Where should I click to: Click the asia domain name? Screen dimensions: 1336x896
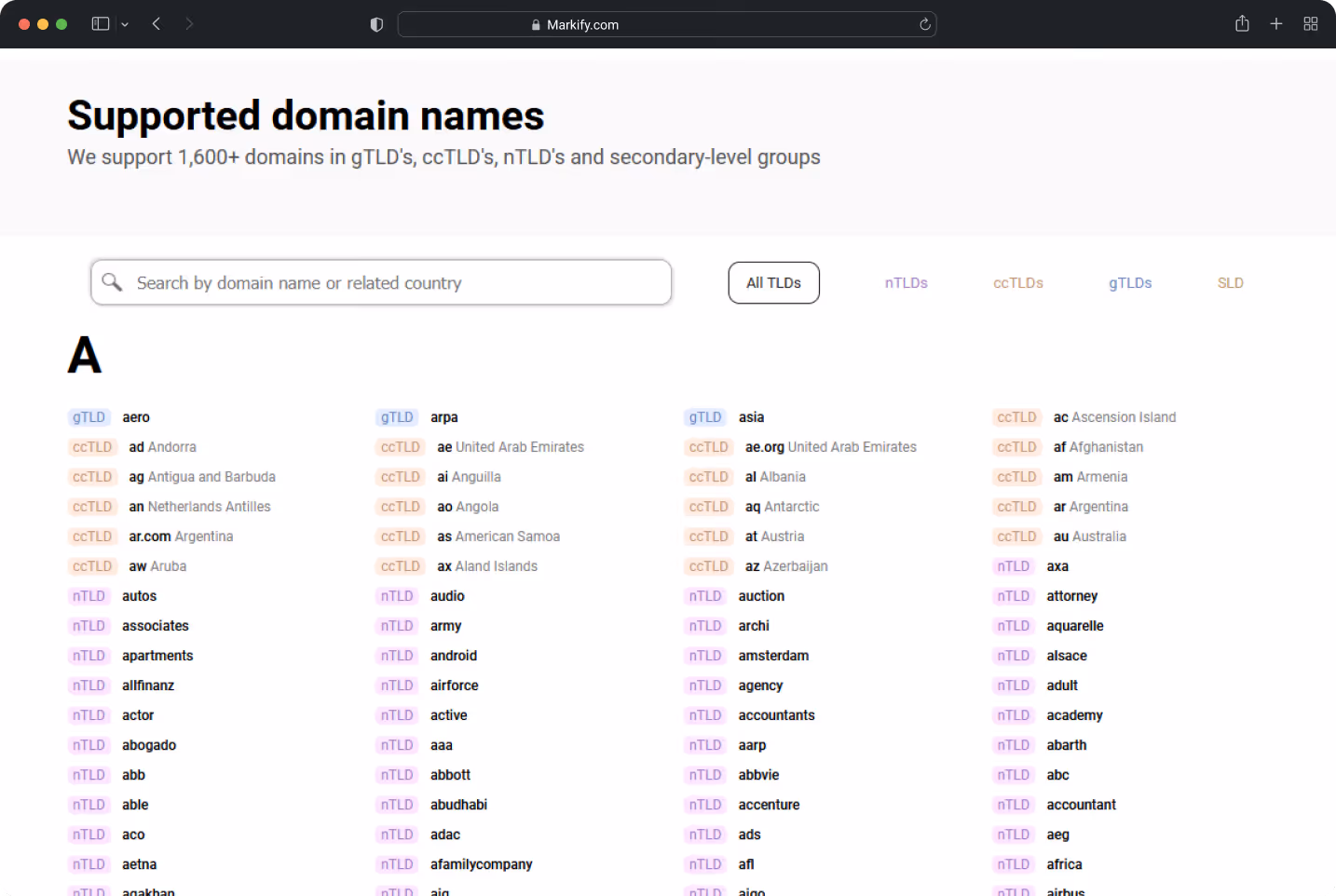point(751,417)
